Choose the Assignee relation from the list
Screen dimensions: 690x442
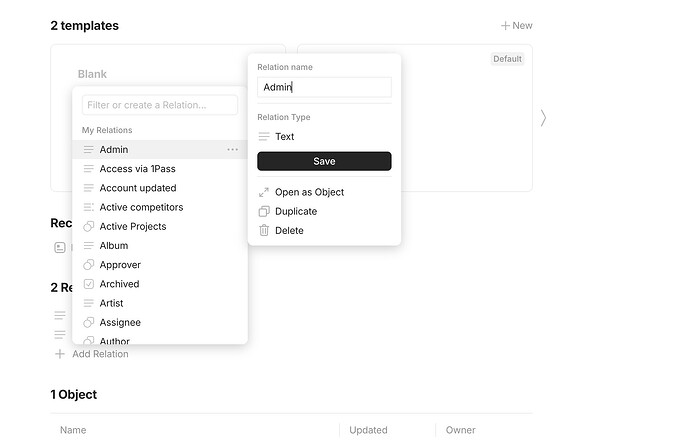tap(160, 323)
